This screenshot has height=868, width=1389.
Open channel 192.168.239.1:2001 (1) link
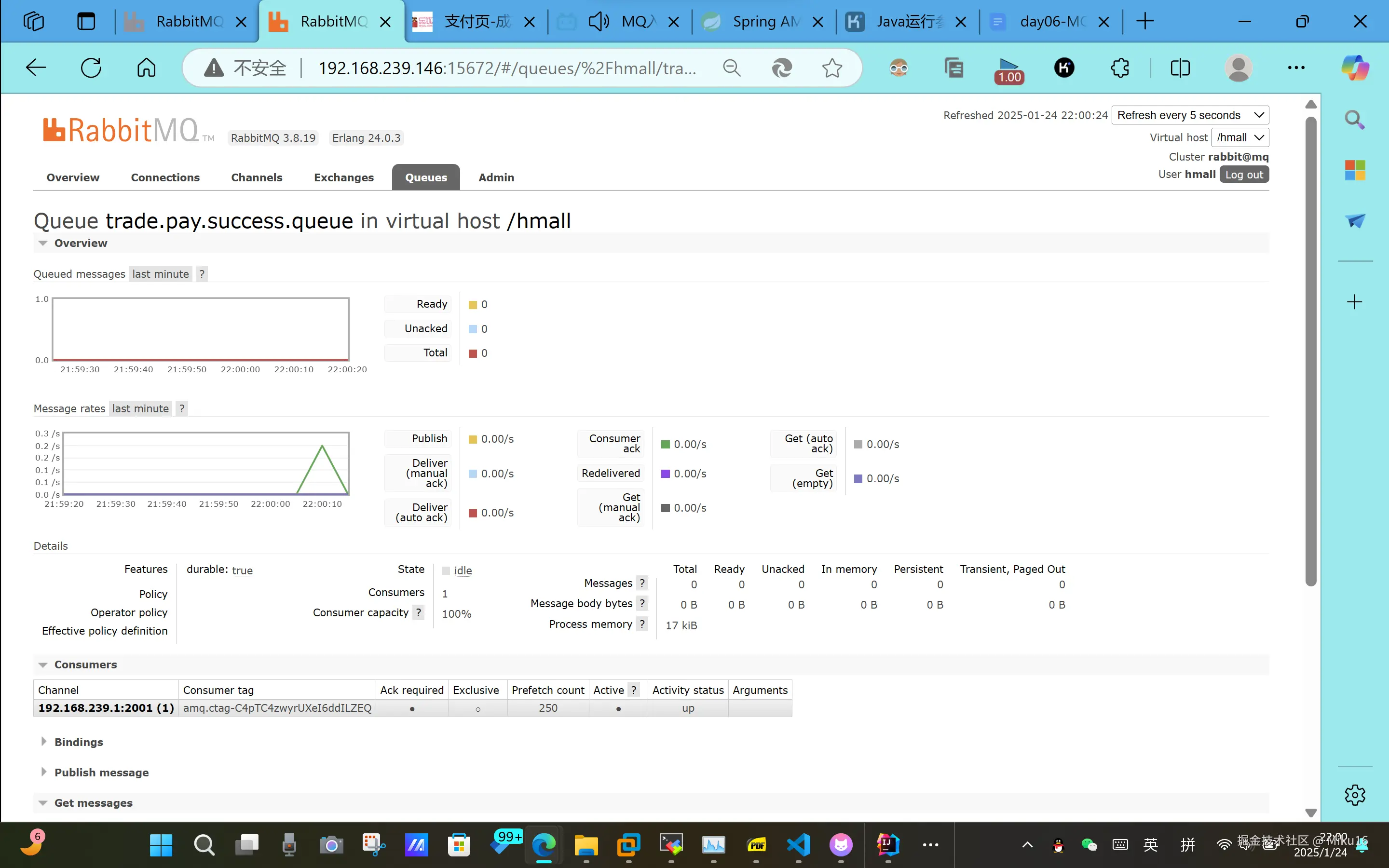[106, 708]
